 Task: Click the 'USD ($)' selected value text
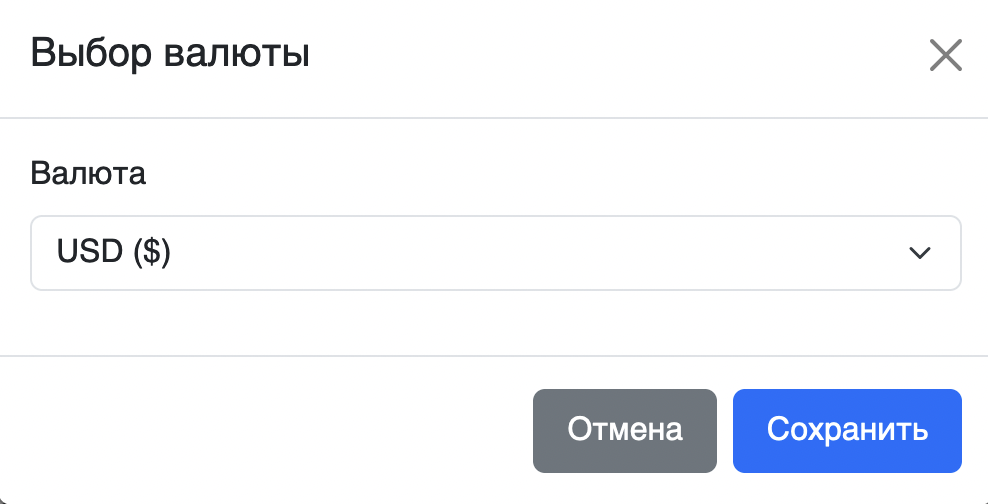tap(114, 253)
